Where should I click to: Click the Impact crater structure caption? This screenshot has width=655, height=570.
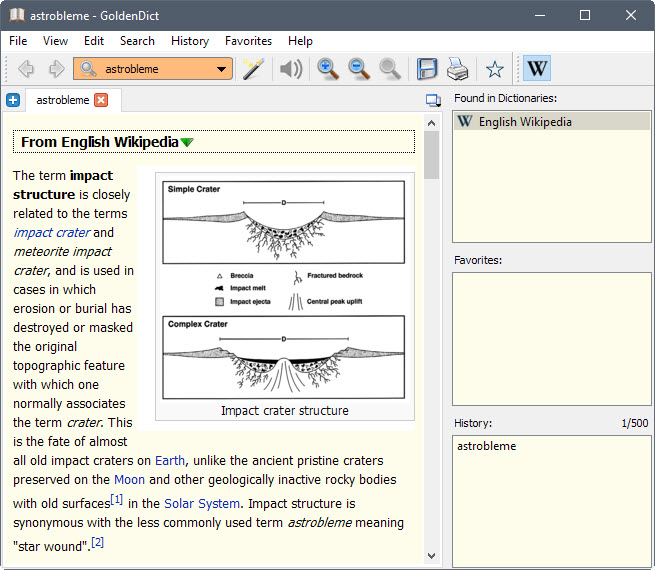tap(285, 410)
